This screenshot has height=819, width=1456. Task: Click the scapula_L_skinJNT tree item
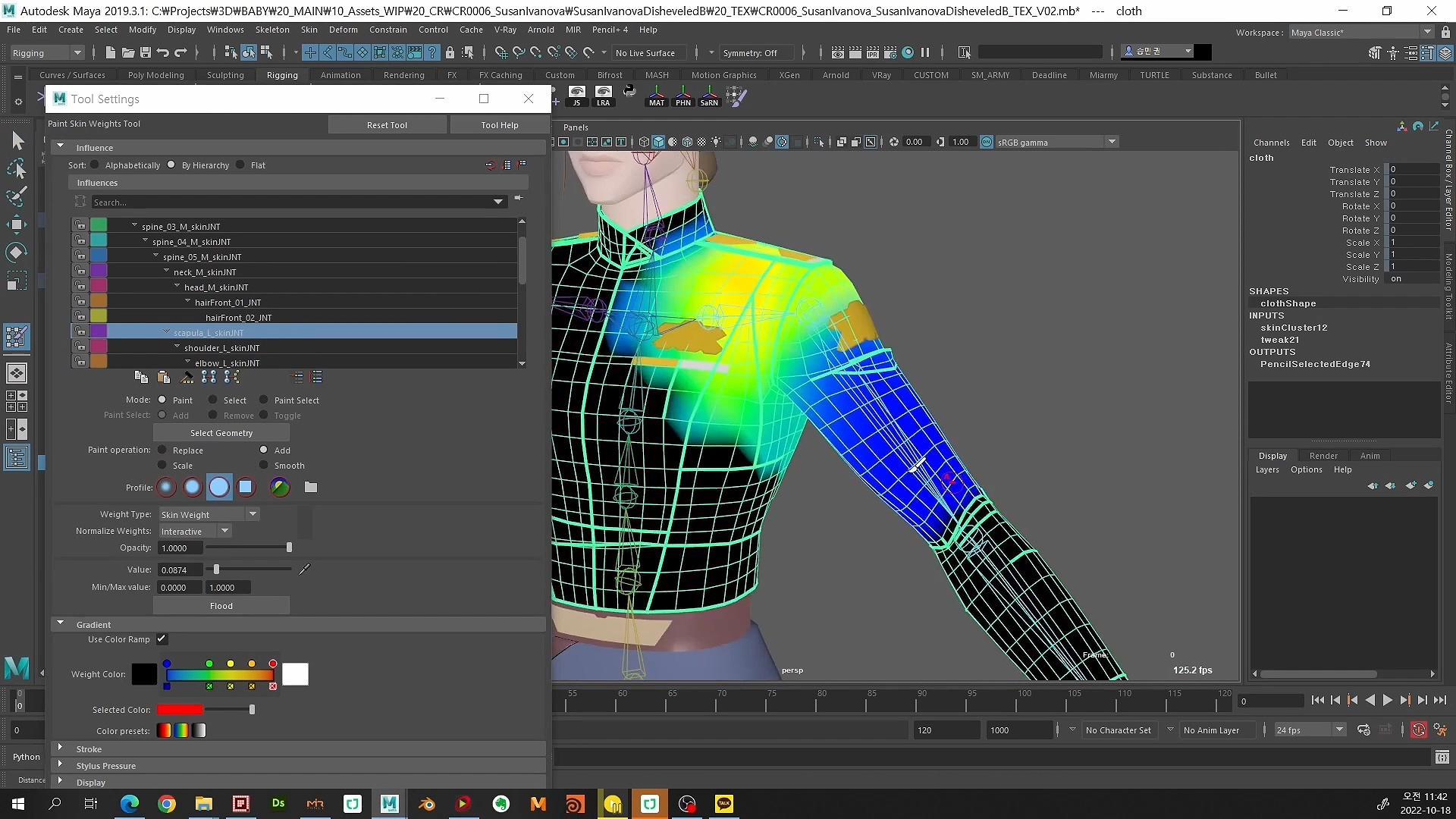point(208,332)
